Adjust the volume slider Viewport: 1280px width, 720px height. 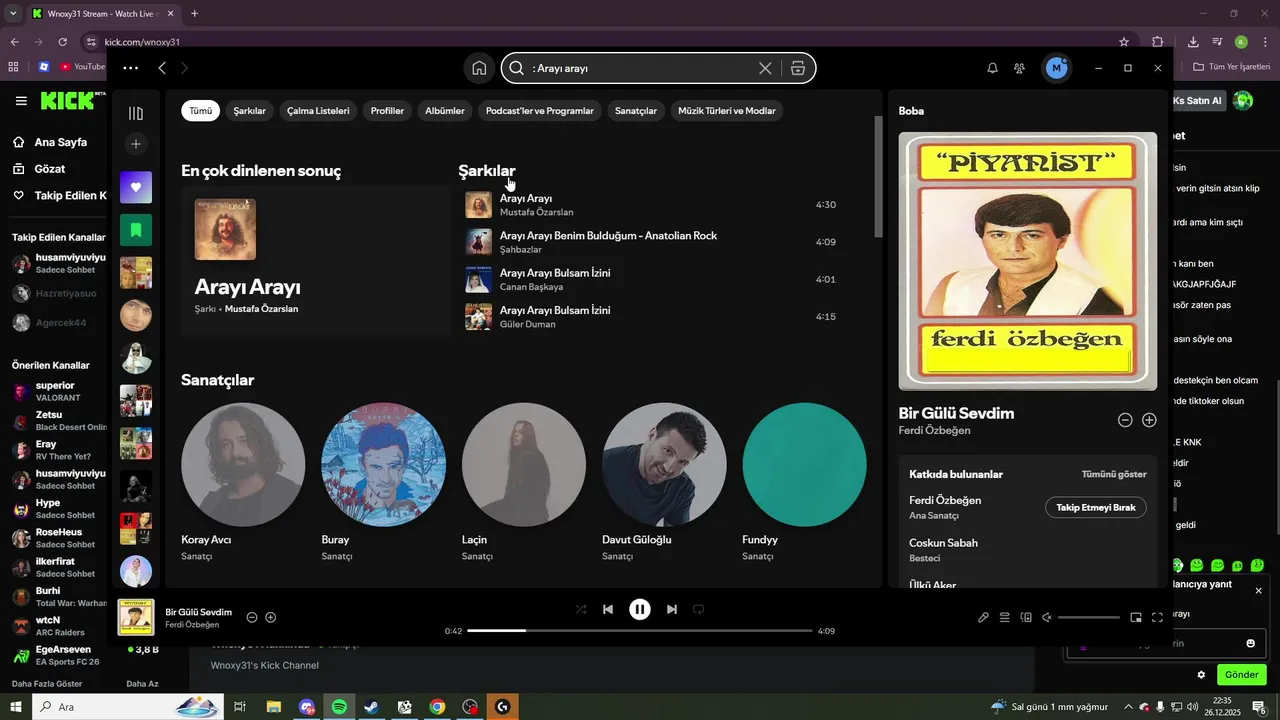[1089, 617]
